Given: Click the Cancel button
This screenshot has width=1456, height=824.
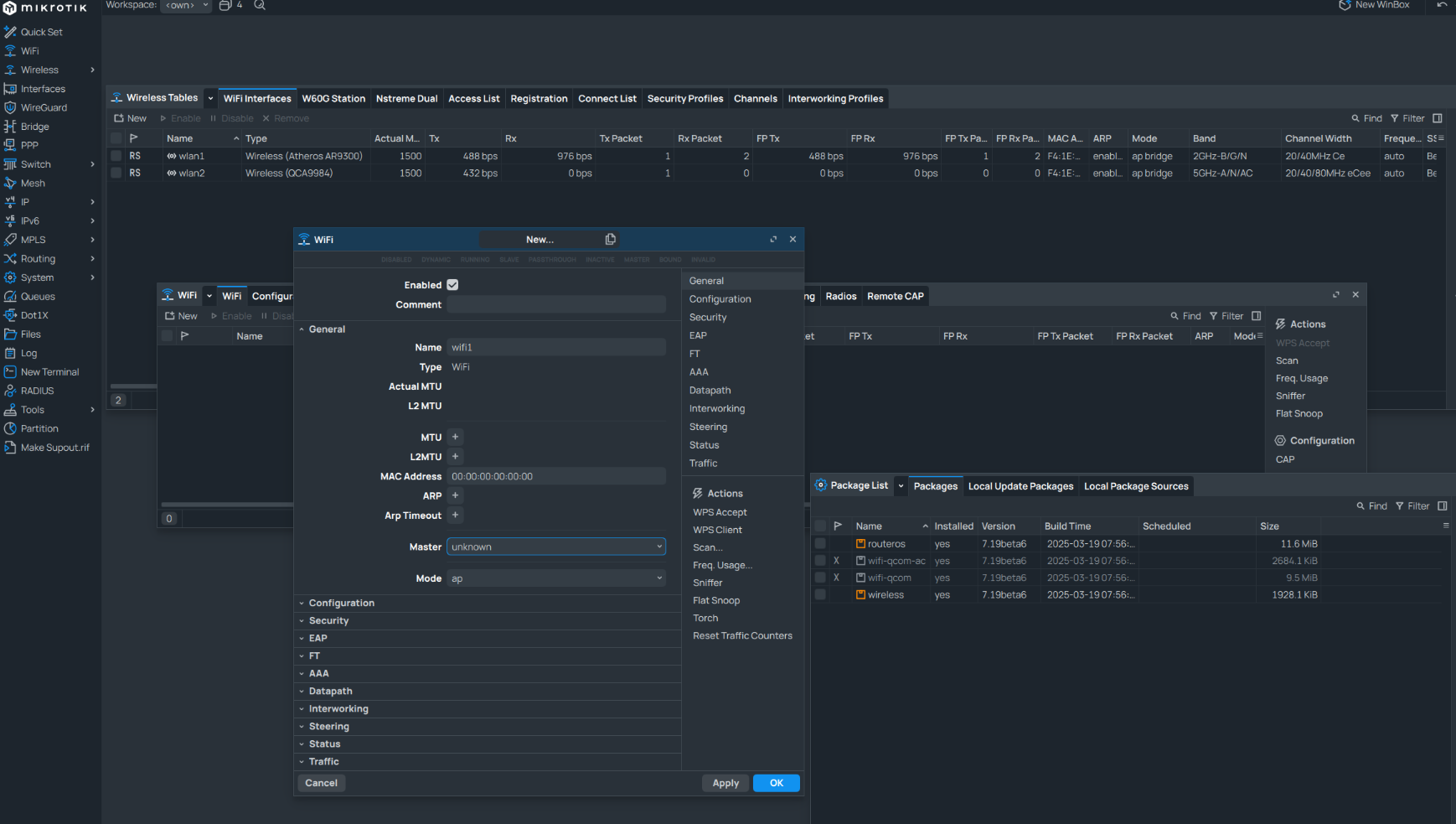Looking at the screenshot, I should coord(322,783).
